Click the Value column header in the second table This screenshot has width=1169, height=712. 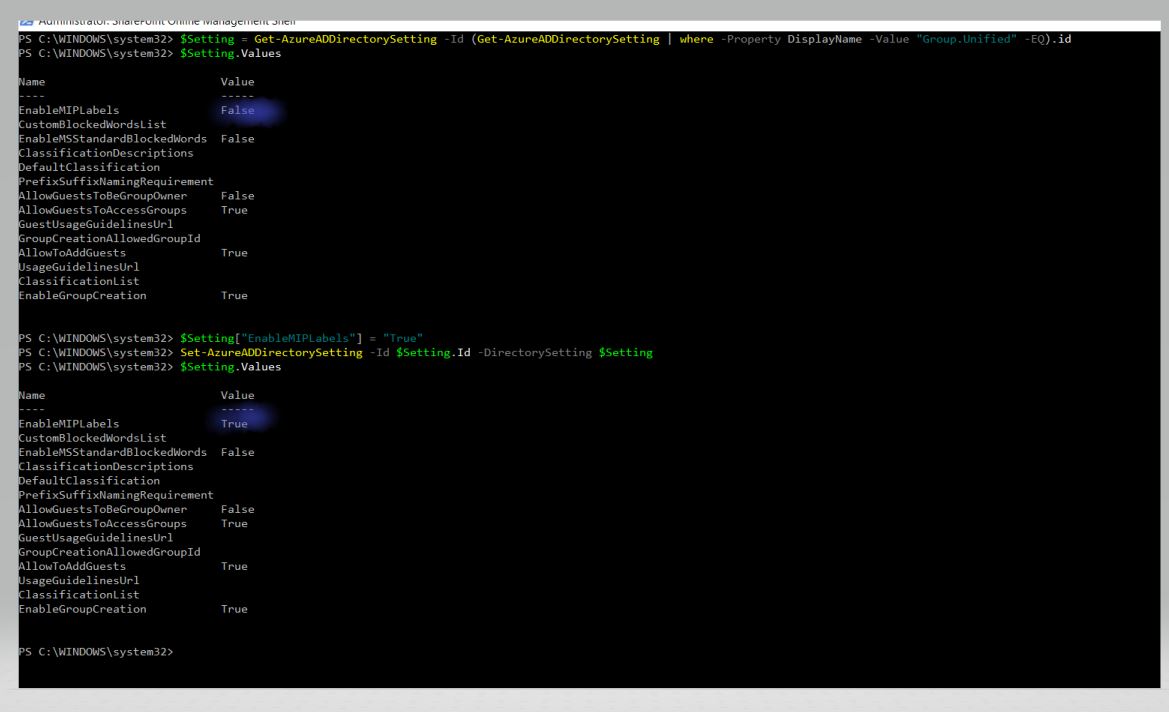(x=237, y=396)
